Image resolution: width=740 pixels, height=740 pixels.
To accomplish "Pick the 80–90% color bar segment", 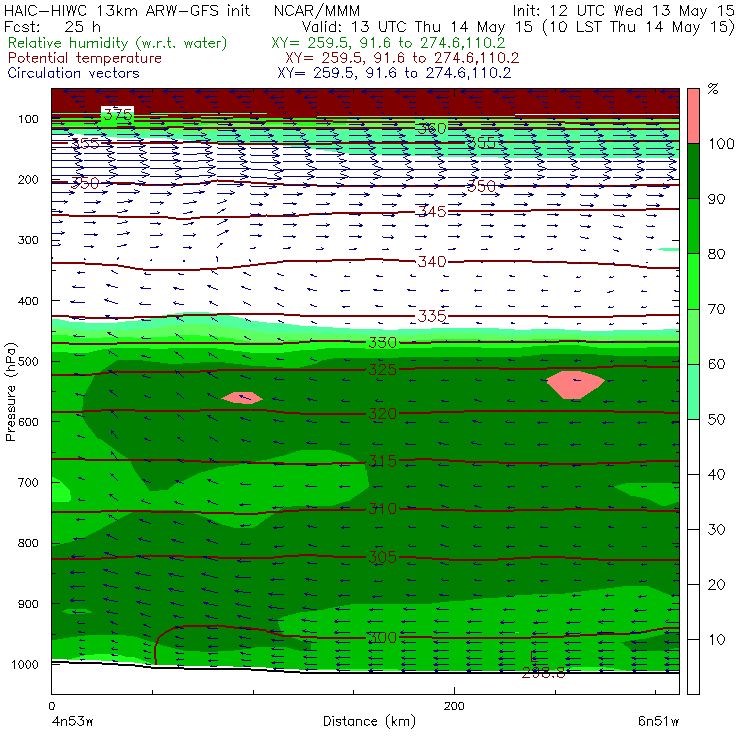I will coord(693,226).
